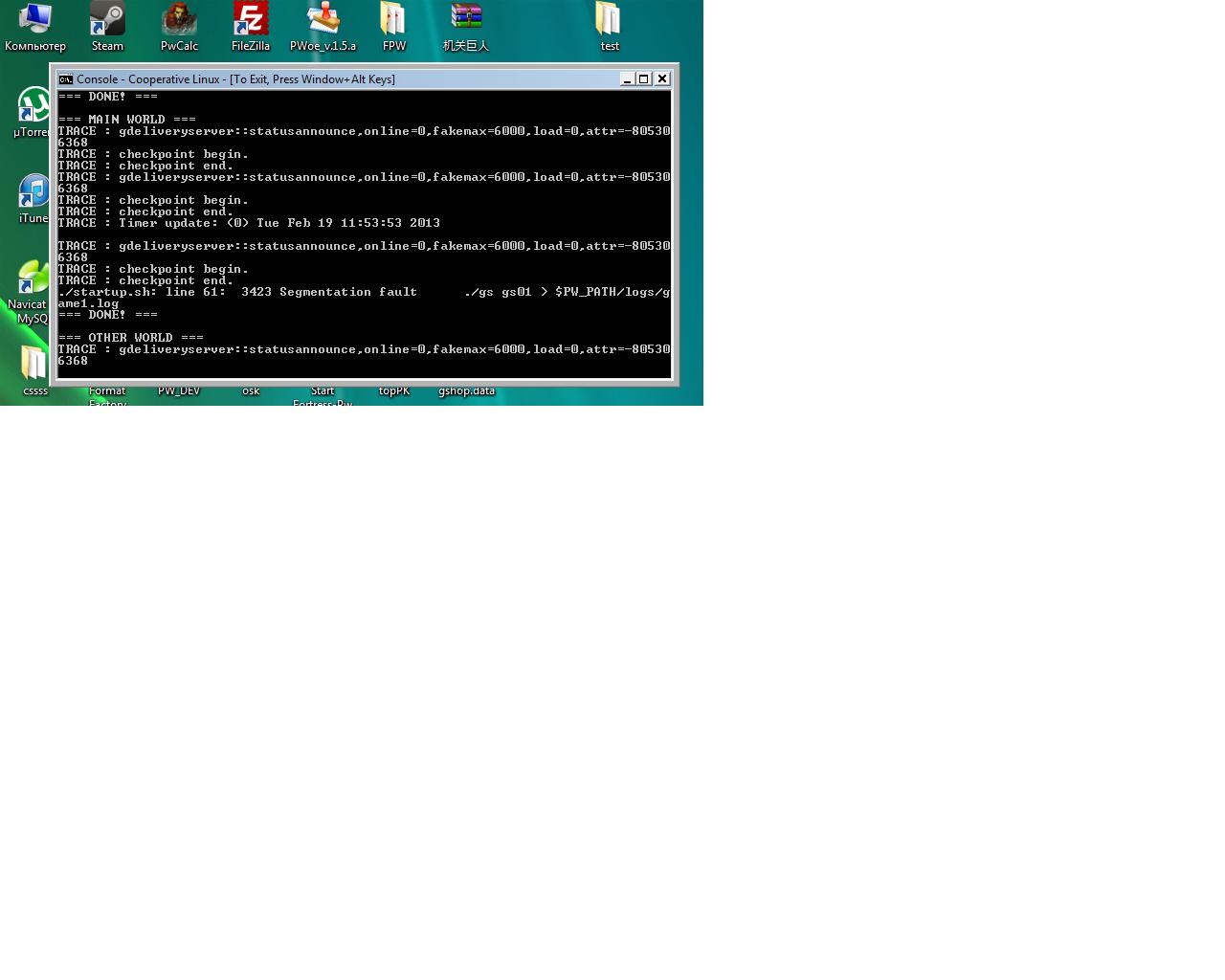
Task: Click the 'Timer update' trace line
Action: pos(249,223)
